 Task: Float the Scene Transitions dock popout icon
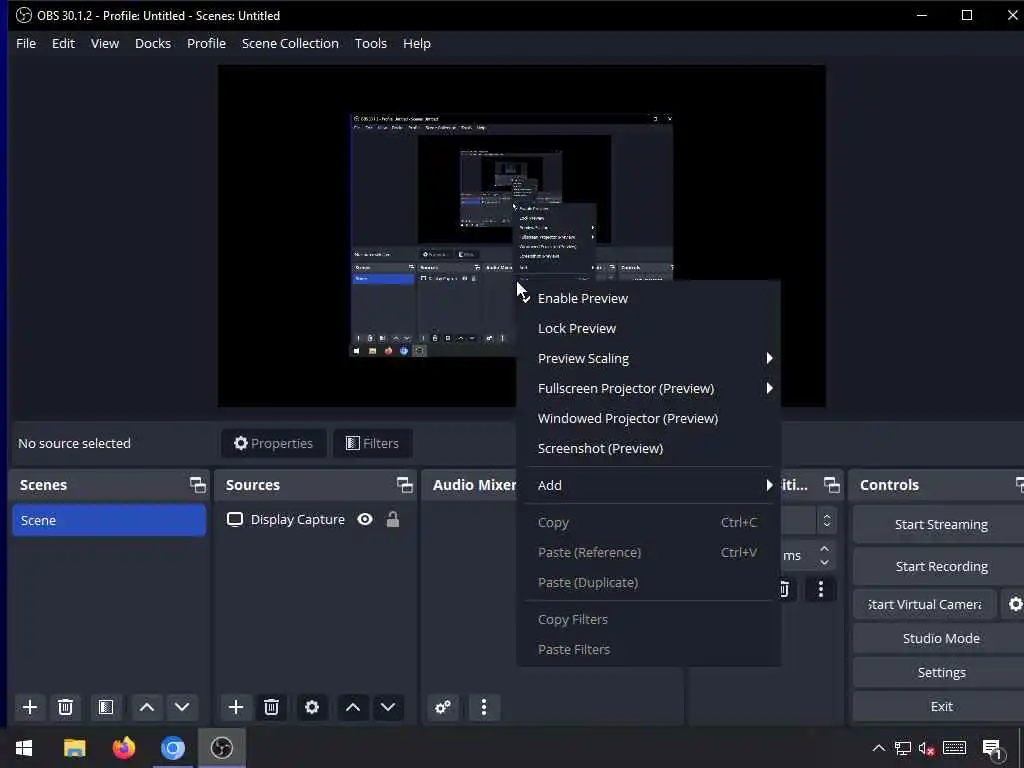click(x=831, y=485)
